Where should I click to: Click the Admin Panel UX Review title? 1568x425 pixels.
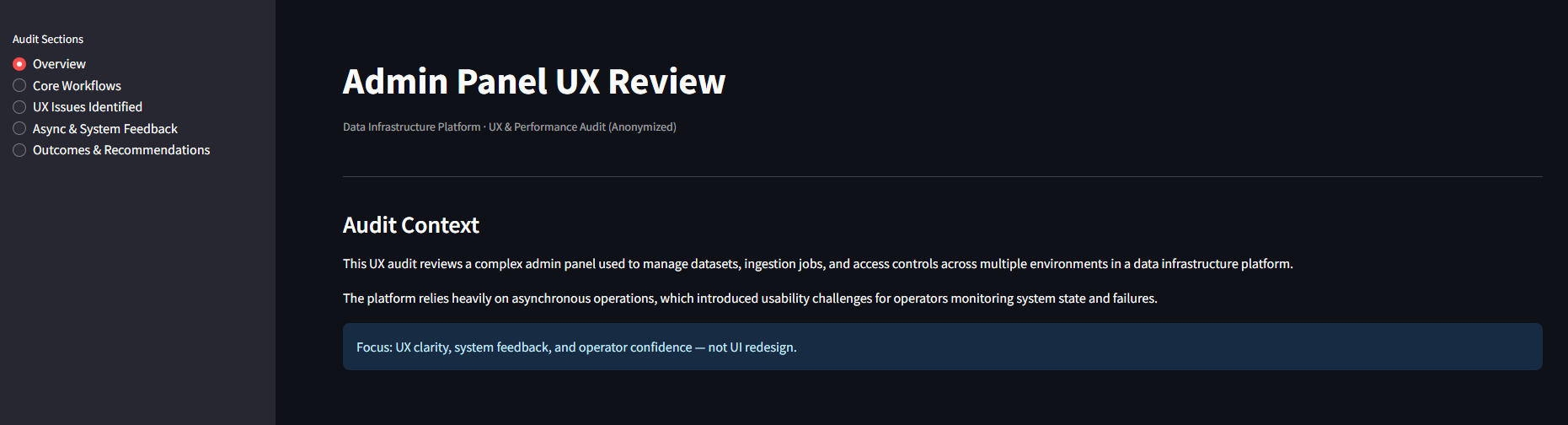pos(533,82)
